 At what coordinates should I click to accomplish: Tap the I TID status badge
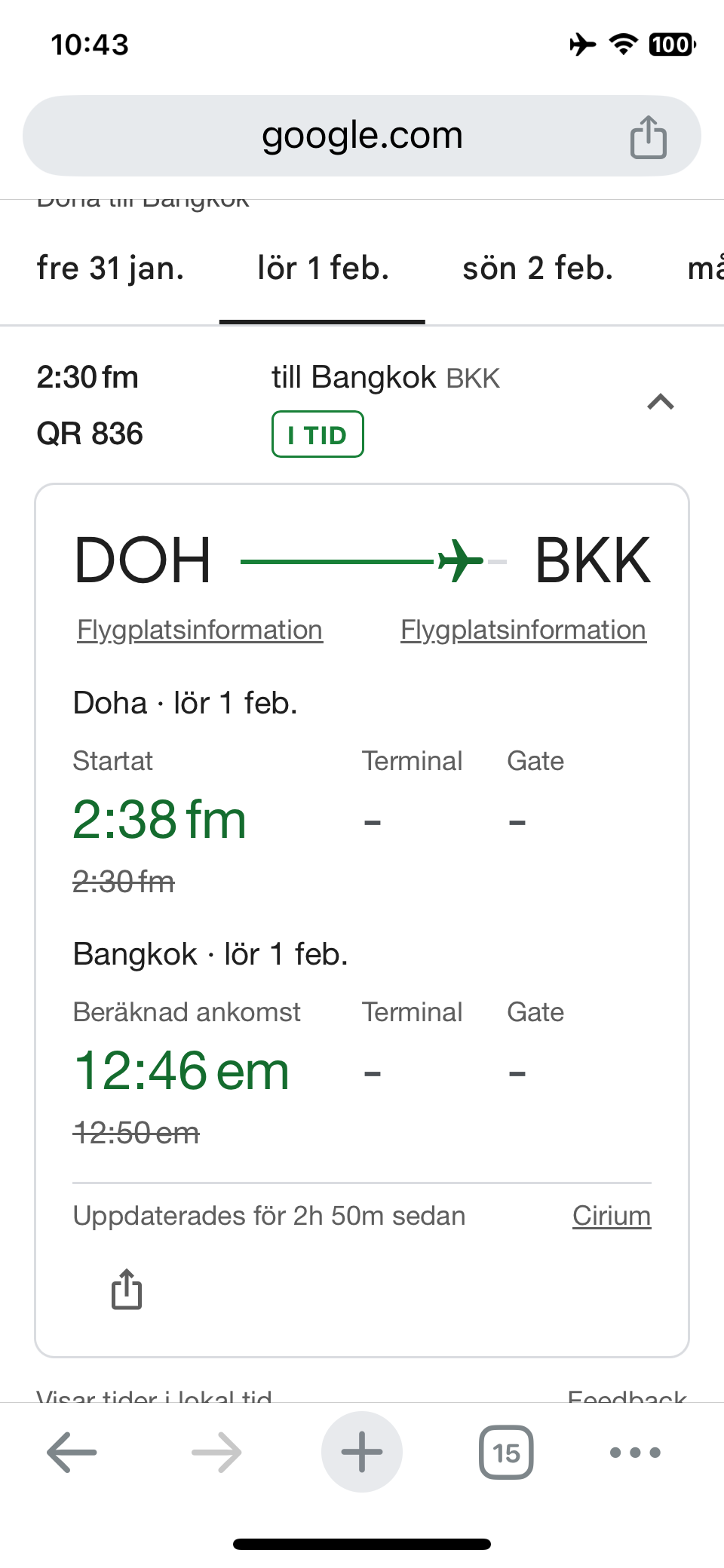(x=318, y=434)
